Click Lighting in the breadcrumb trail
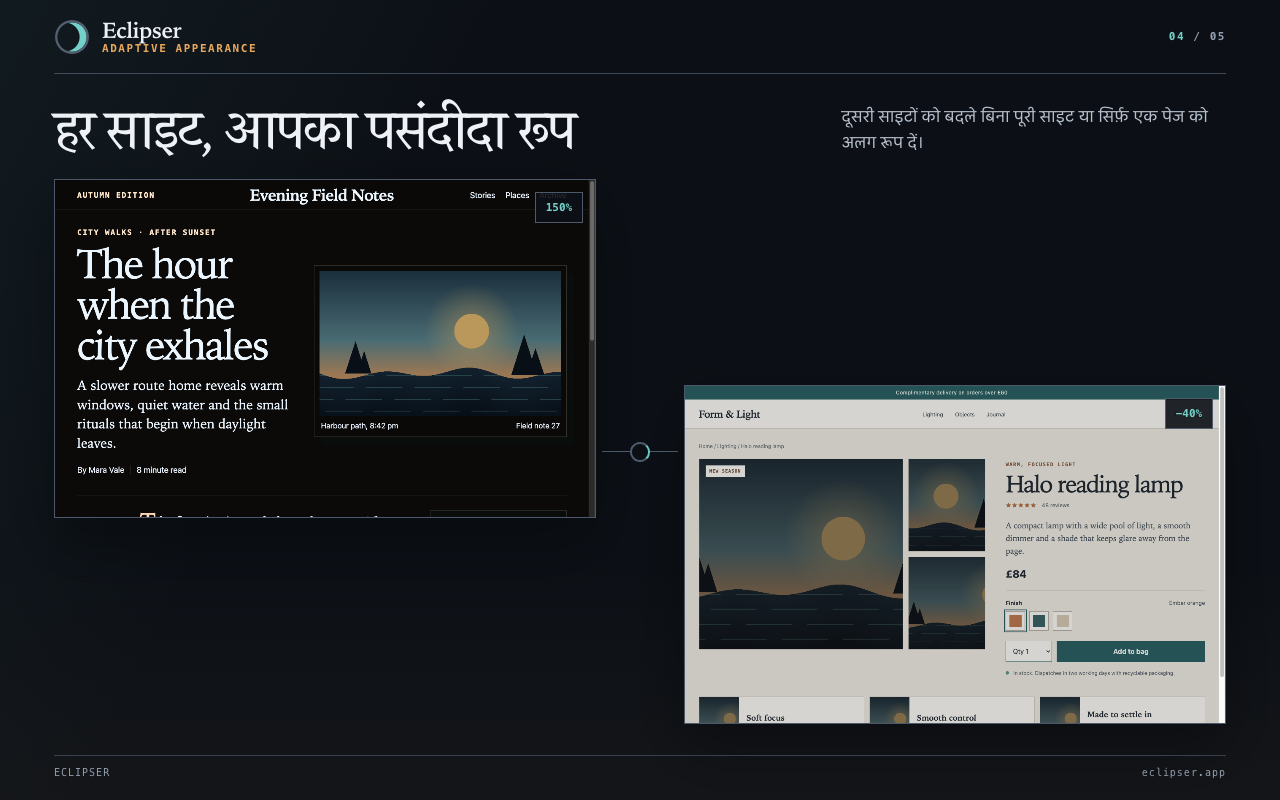The image size is (1280, 800). coord(725,446)
